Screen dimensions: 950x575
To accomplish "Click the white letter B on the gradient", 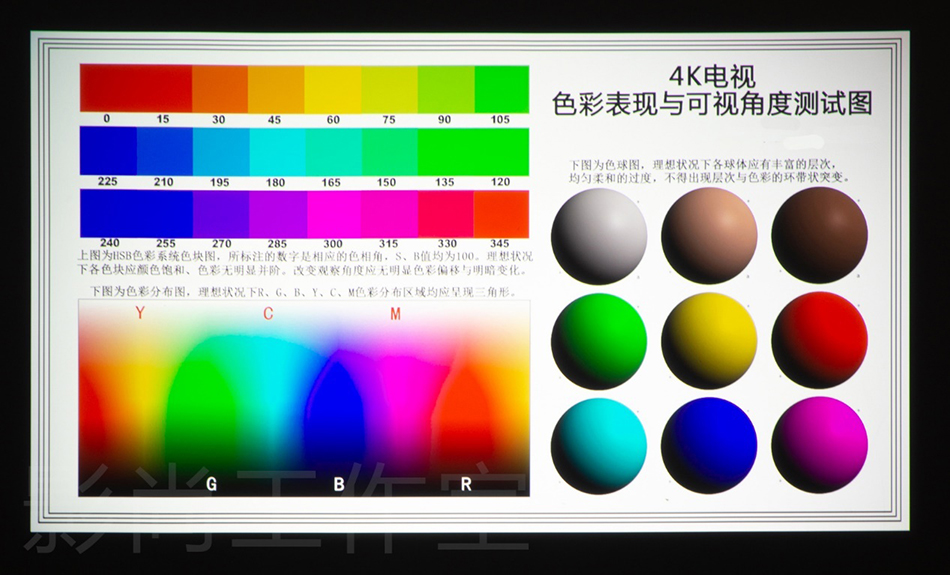I will (339, 484).
